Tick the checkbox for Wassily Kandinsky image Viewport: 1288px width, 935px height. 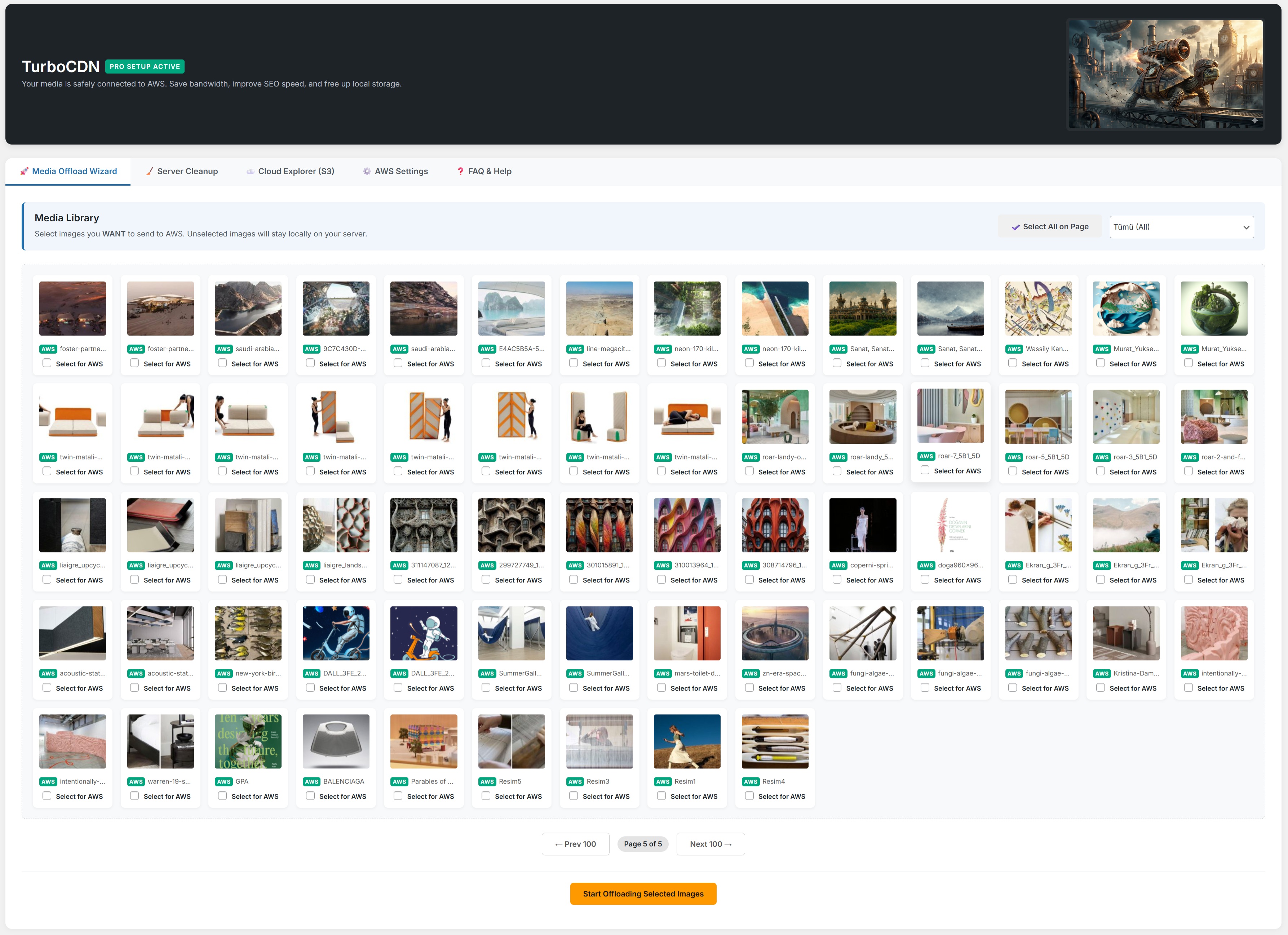pos(1013,363)
